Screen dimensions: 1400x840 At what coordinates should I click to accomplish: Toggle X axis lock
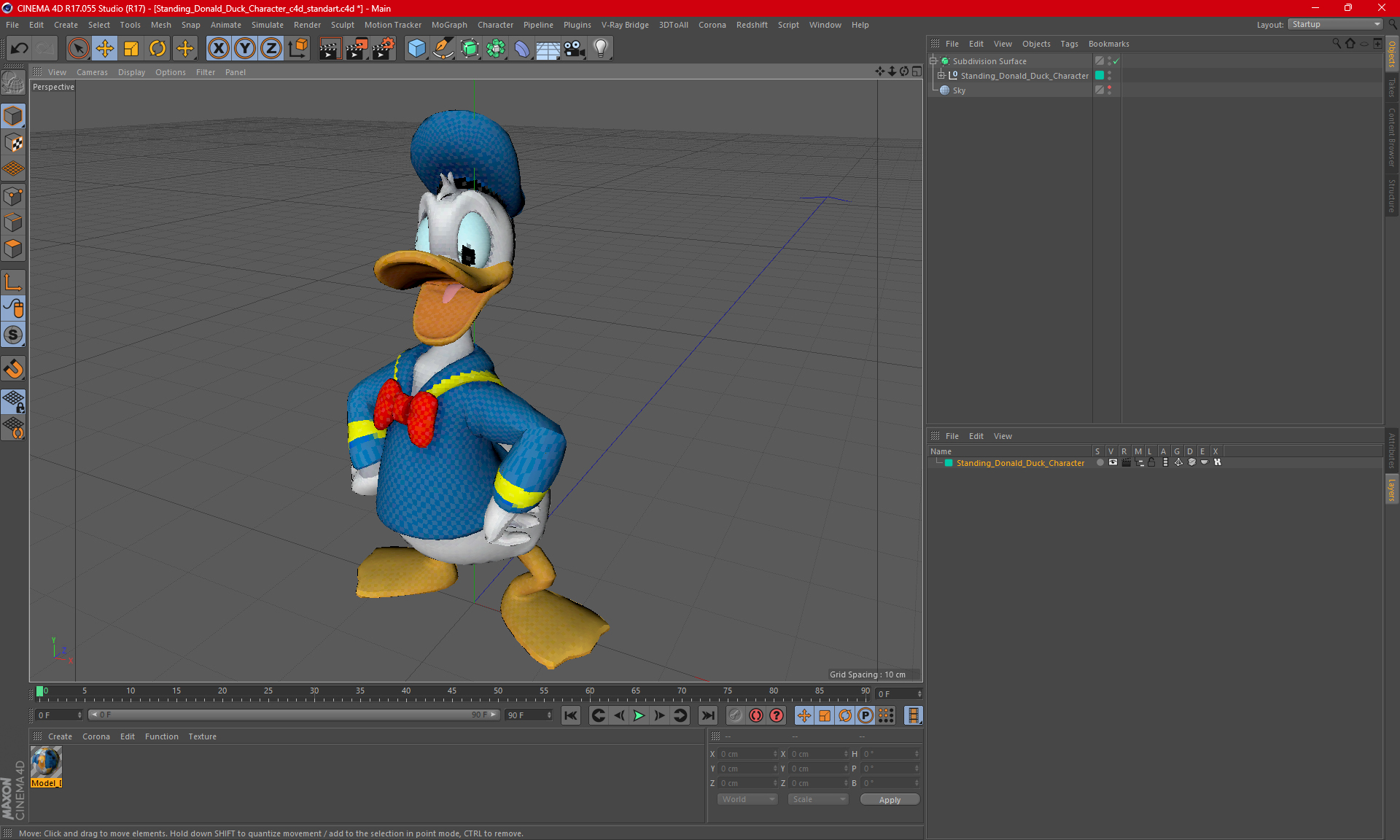click(218, 49)
